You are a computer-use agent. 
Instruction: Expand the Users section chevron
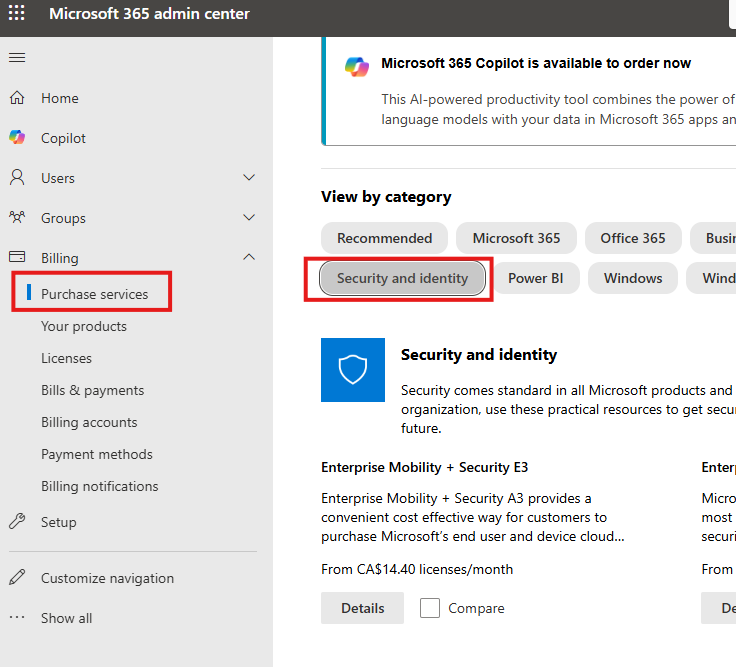(x=249, y=177)
